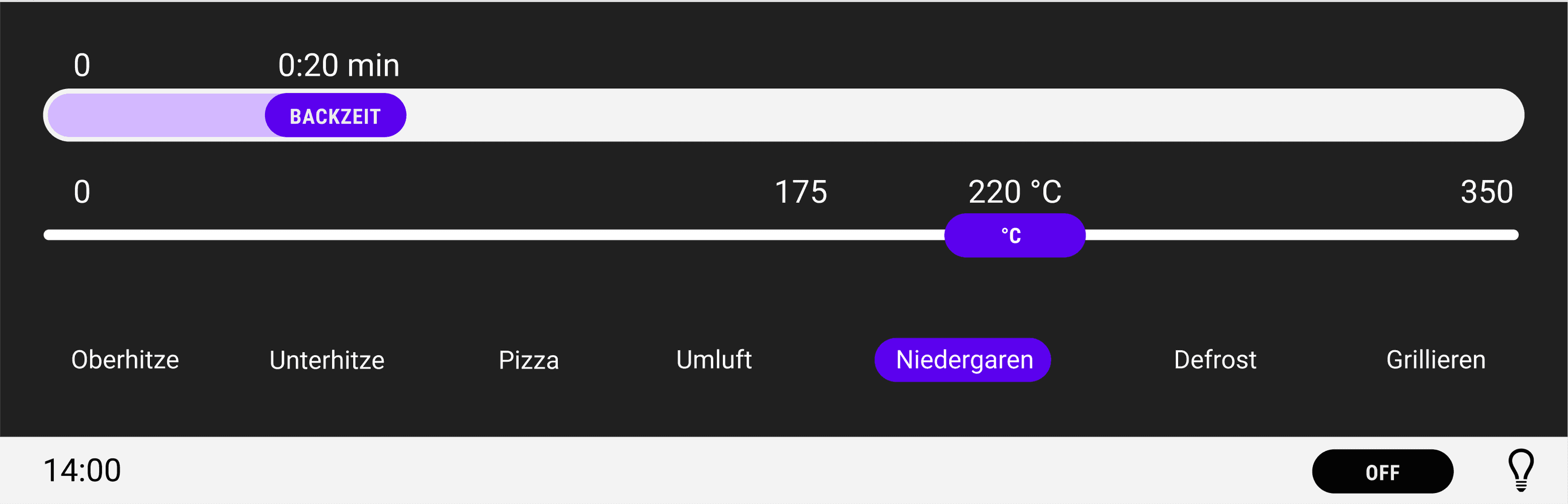Click the 350 maximum temperature label
The image size is (1568, 504).
click(1486, 192)
